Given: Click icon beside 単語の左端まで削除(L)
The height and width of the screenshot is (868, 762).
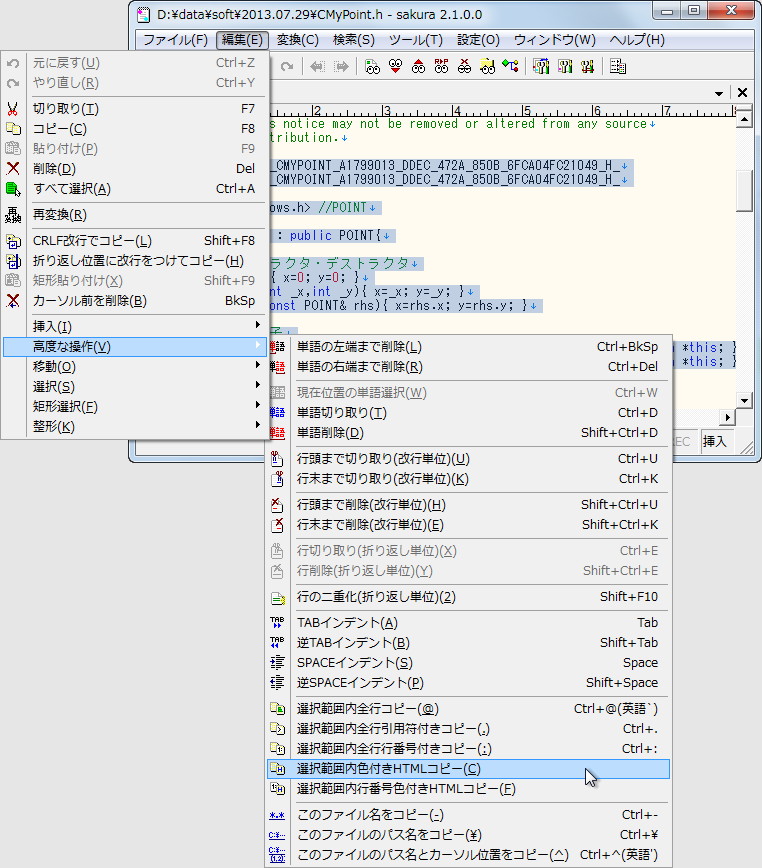Looking at the screenshot, I should click(277, 347).
